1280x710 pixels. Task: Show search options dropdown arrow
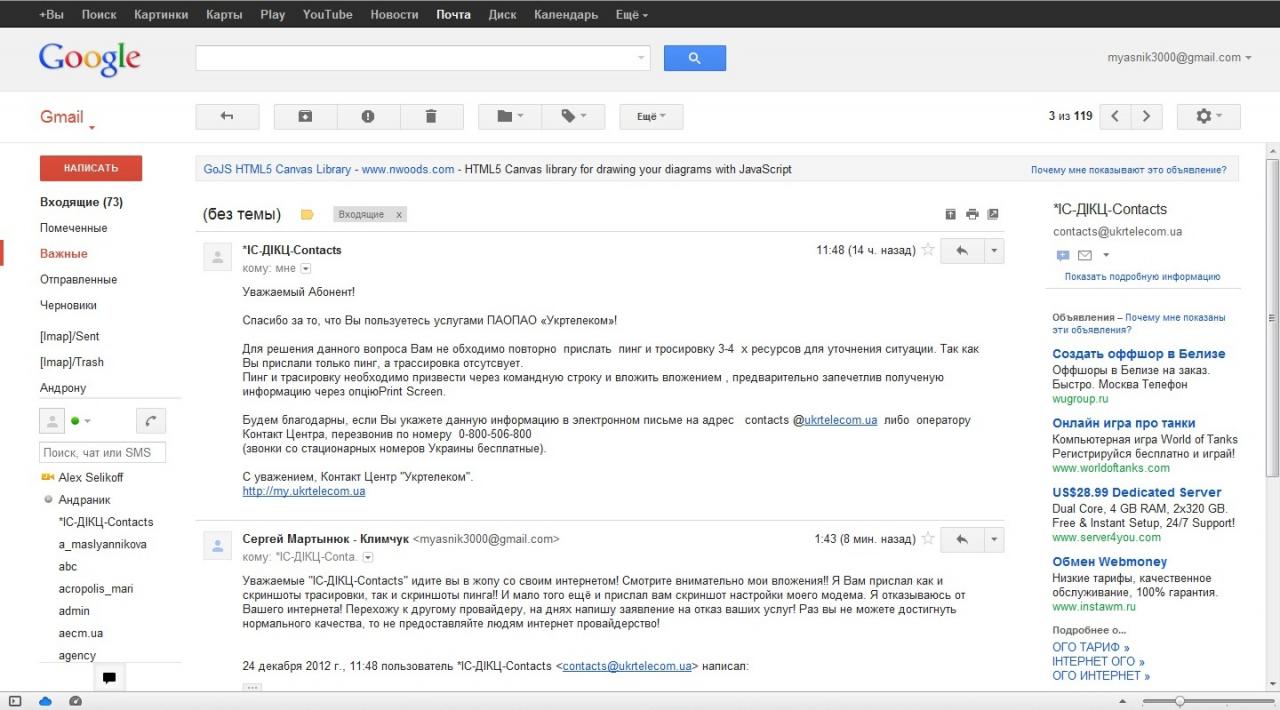click(642, 58)
